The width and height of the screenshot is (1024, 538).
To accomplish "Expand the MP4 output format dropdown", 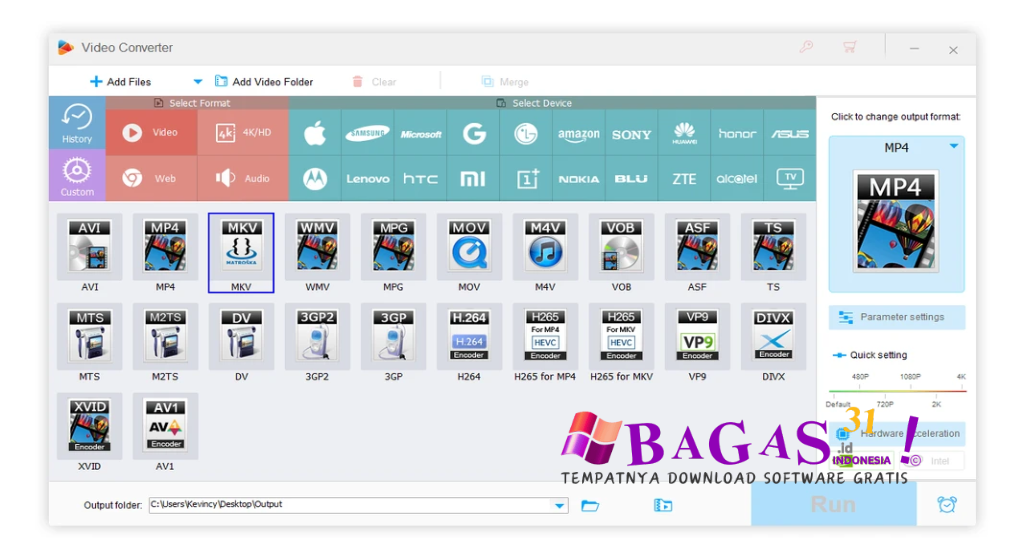I will [954, 147].
